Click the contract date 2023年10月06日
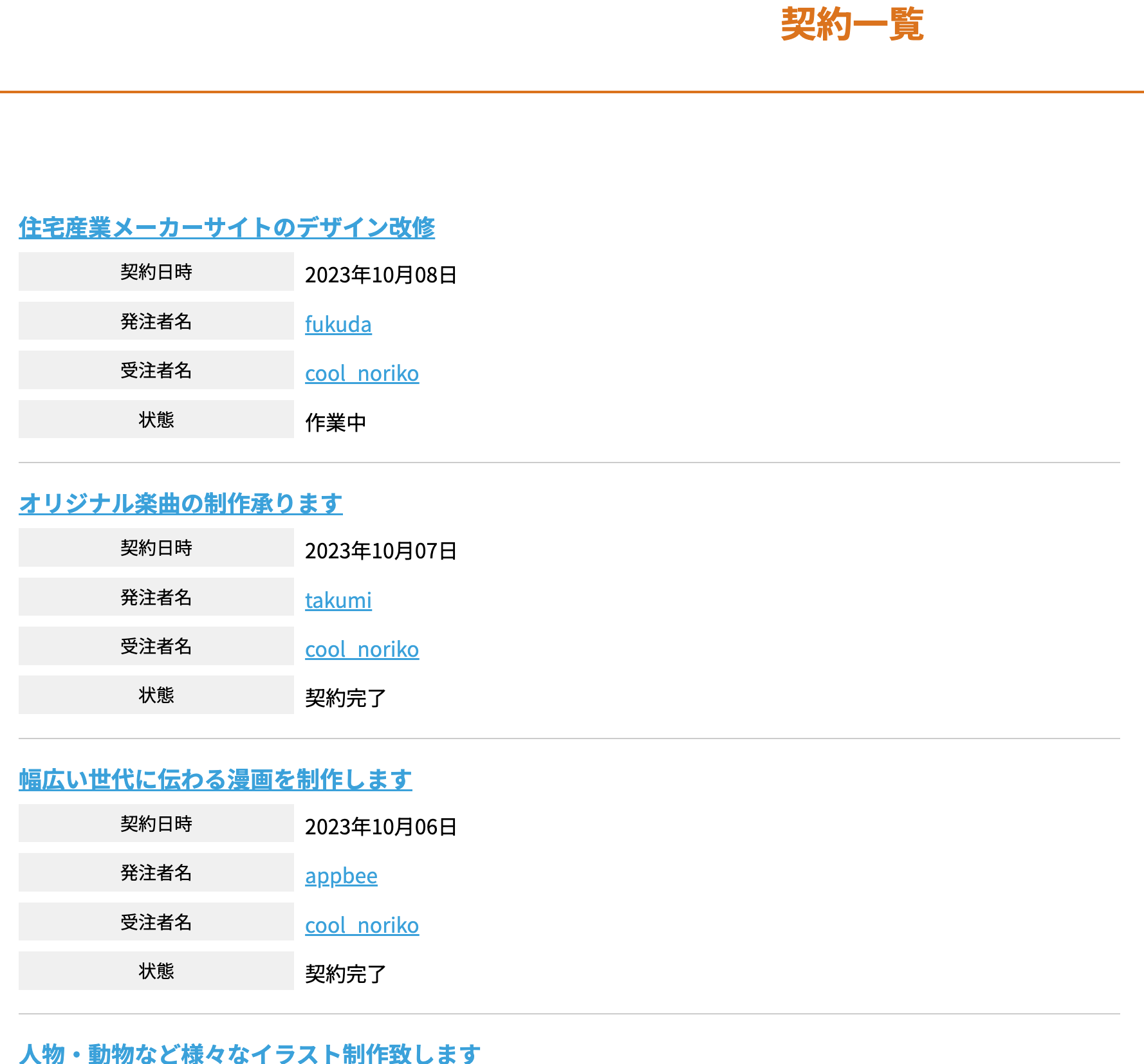The height and width of the screenshot is (1064, 1144). [380, 827]
